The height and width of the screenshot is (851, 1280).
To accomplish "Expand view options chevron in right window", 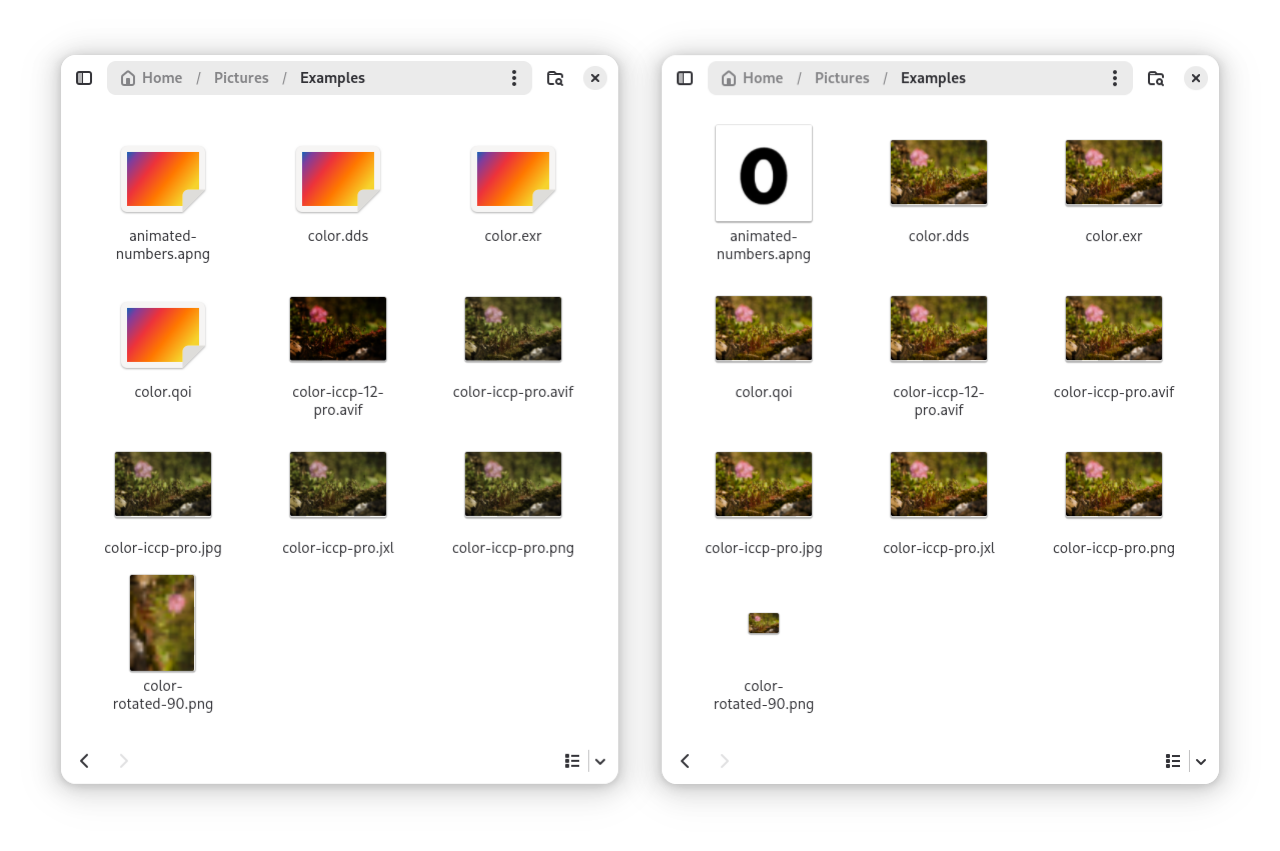I will tap(1201, 761).
